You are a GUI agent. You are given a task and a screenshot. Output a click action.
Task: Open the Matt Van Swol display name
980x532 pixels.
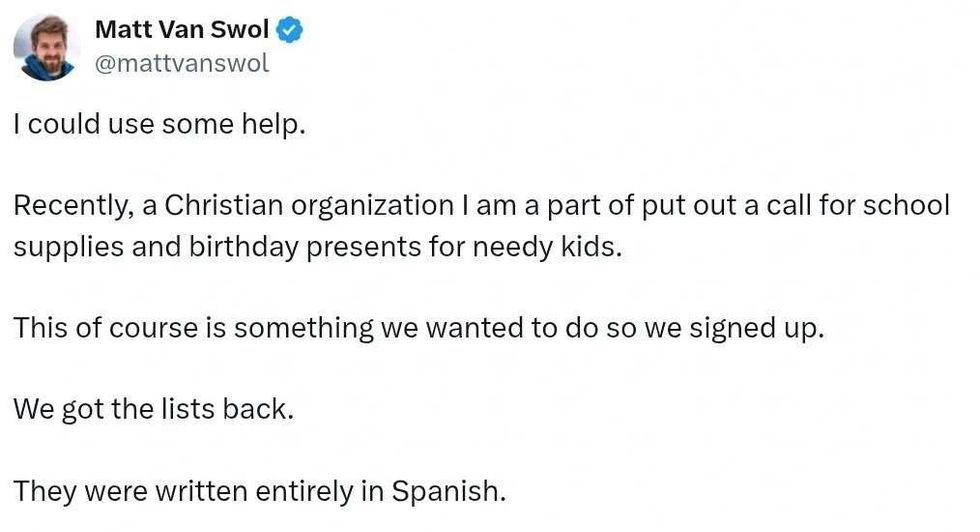182,29
